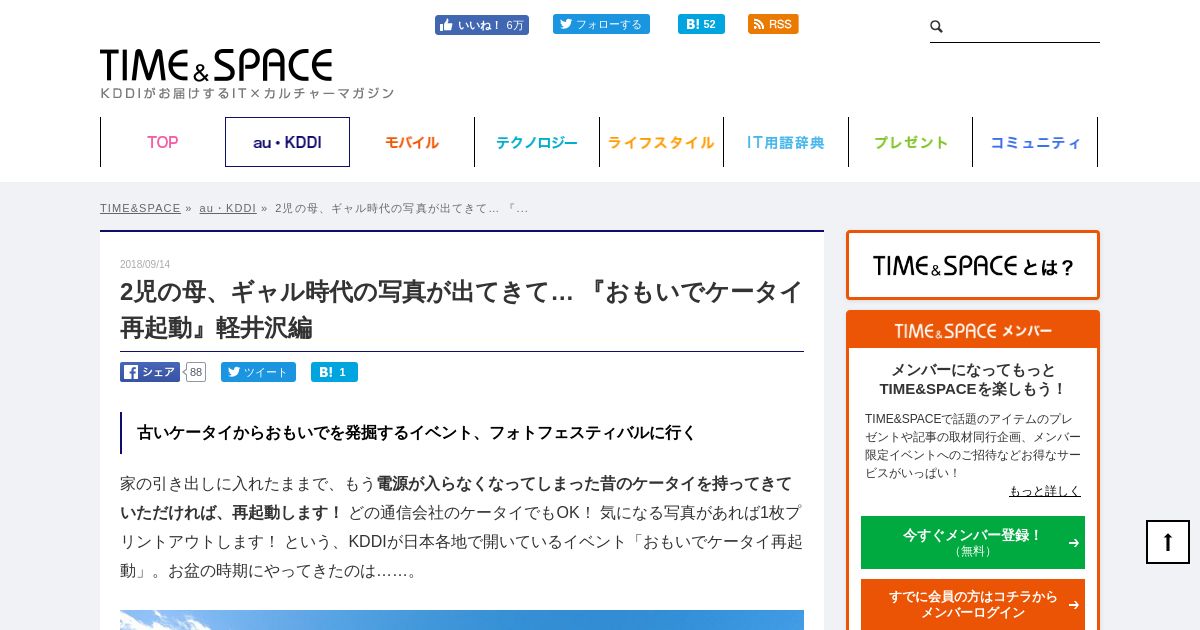
Task: Click the もっと詳しく link
Action: 1045,491
